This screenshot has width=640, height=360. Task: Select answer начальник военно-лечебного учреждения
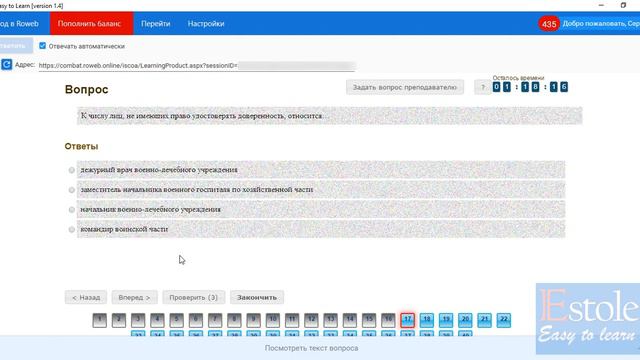(71, 209)
